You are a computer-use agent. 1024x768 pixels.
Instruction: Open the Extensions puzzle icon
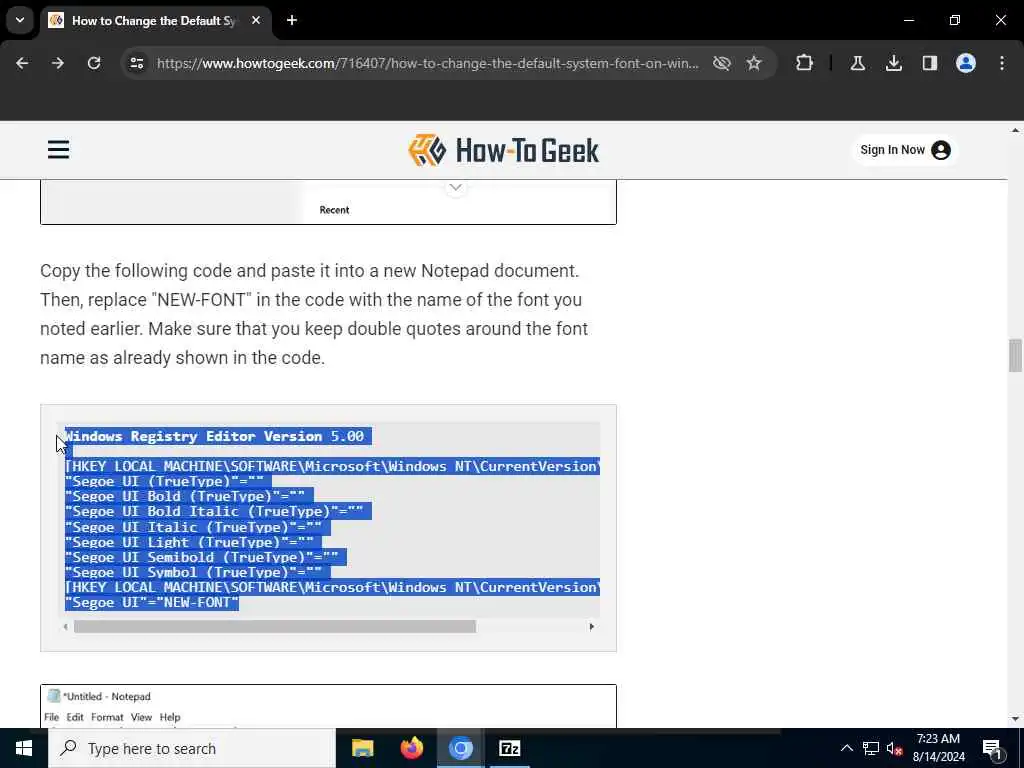pos(805,63)
